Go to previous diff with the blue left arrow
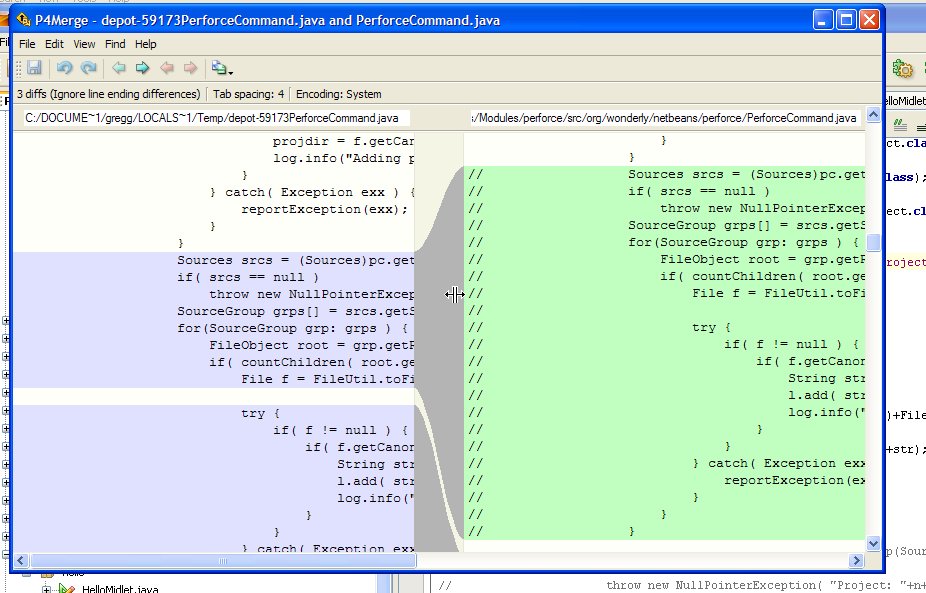The height and width of the screenshot is (593, 926). (119, 68)
